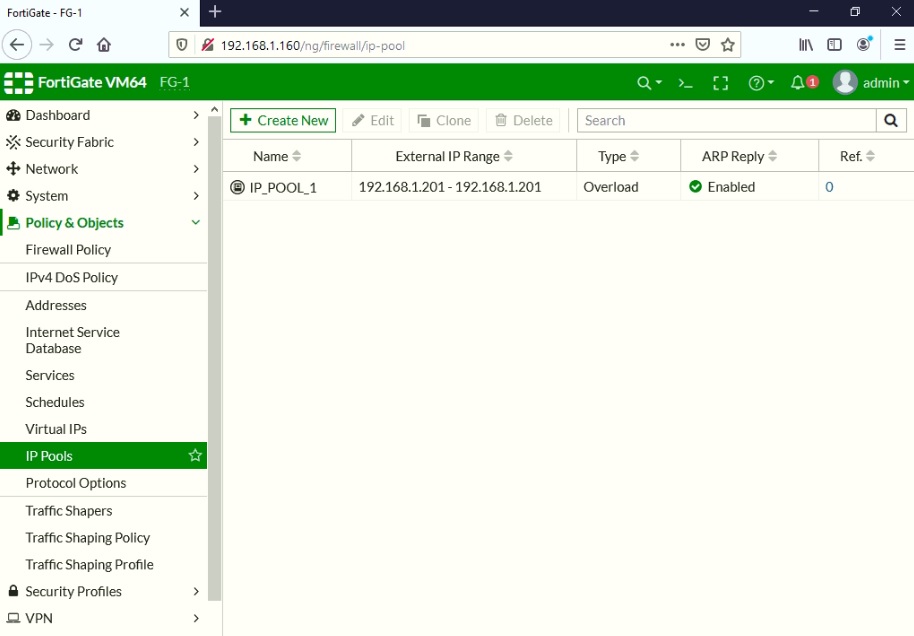
Task: Click the search icon in the table toolbar
Action: click(x=889, y=120)
